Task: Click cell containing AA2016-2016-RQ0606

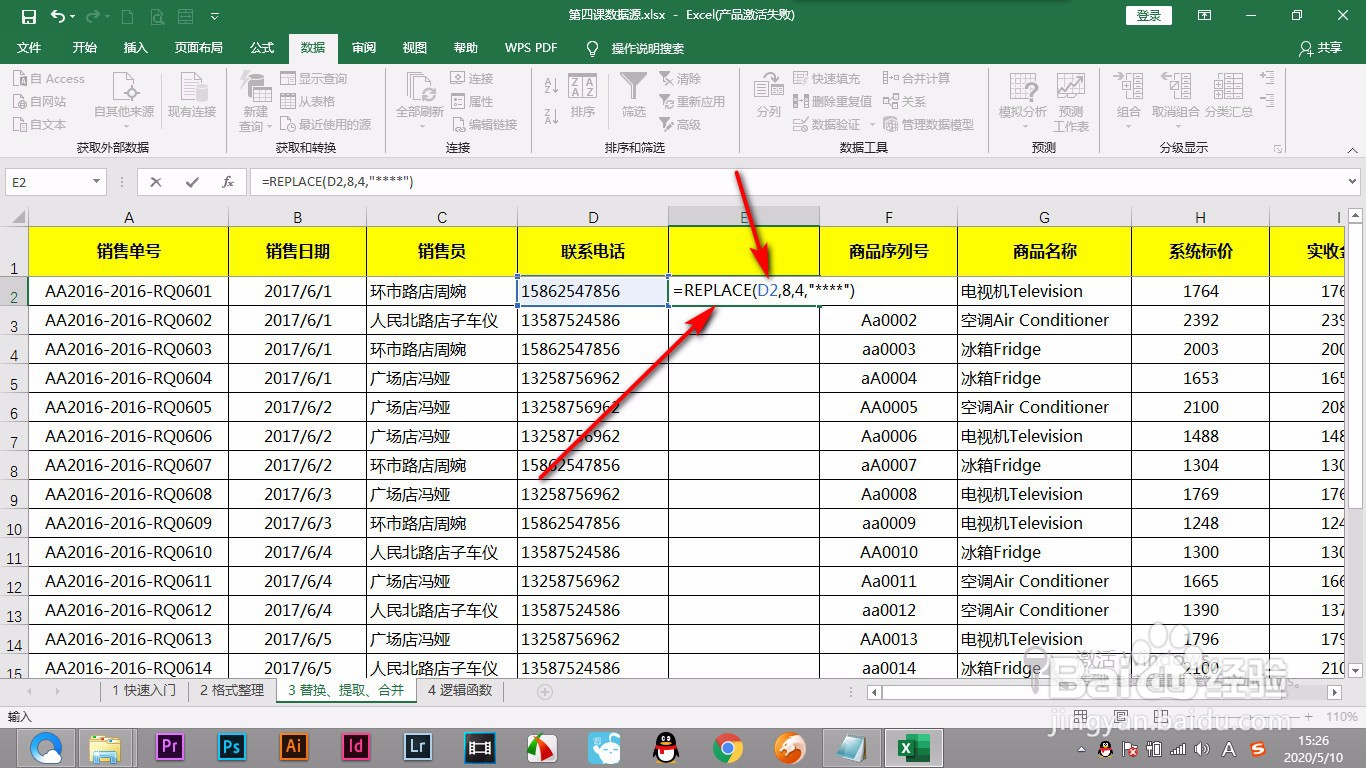Action: click(128, 436)
